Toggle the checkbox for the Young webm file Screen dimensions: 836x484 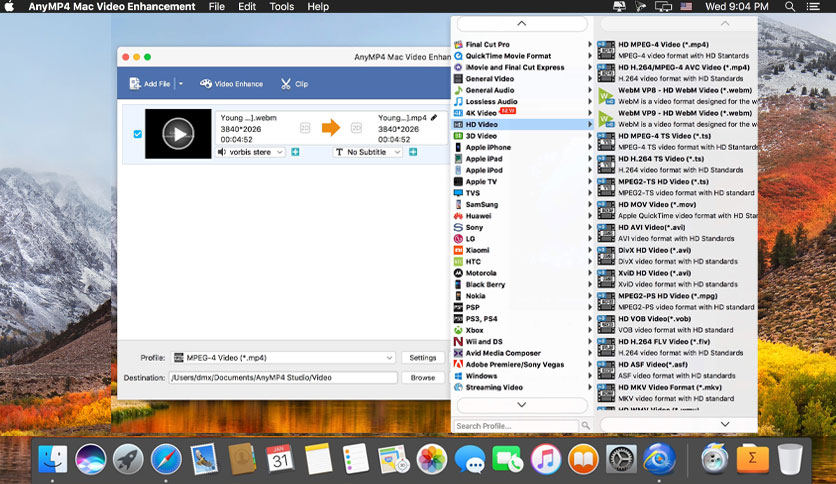point(138,134)
